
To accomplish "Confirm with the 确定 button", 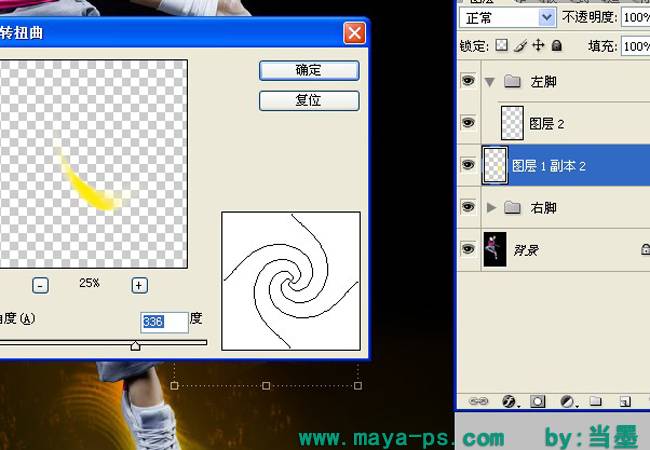I will (x=309, y=70).
